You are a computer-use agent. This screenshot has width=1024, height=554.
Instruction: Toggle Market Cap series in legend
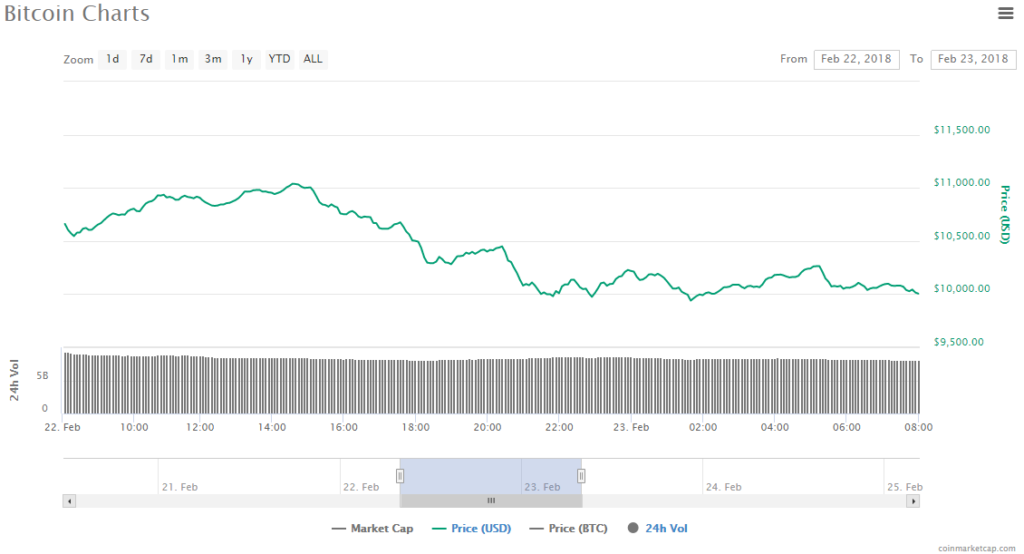[x=372, y=528]
